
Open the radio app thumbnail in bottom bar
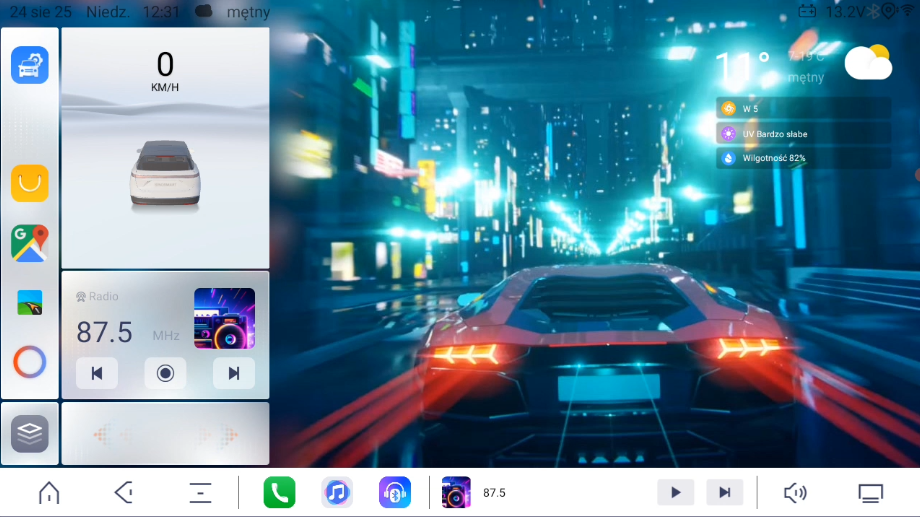coord(456,492)
